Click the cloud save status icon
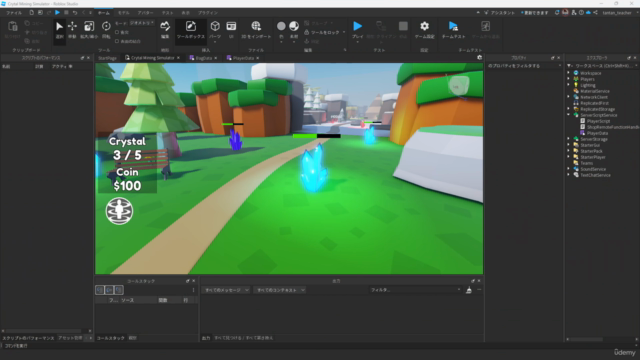640x360 pixels. pyautogui.click(x=588, y=13)
